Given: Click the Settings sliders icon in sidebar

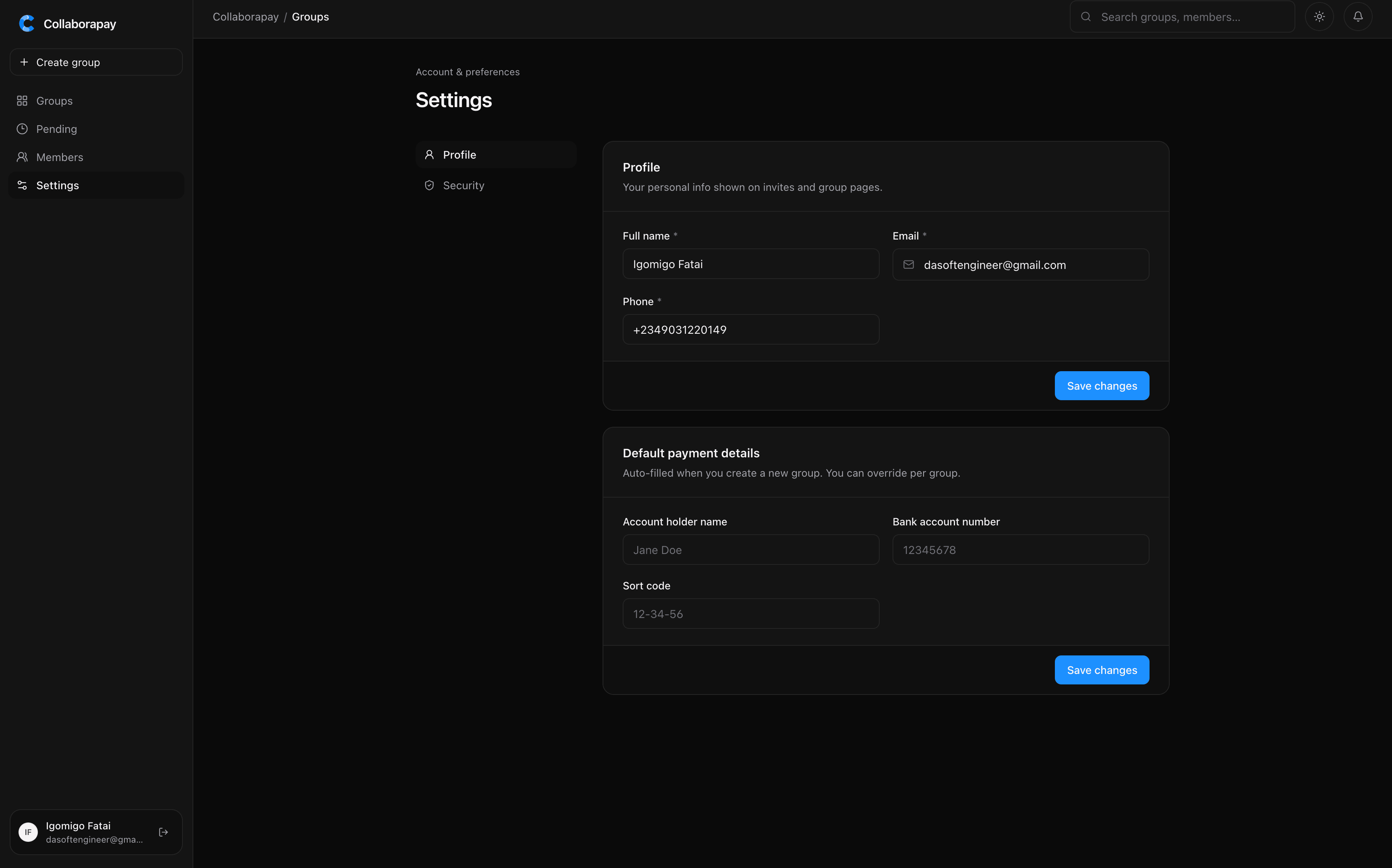Looking at the screenshot, I should pos(23,186).
